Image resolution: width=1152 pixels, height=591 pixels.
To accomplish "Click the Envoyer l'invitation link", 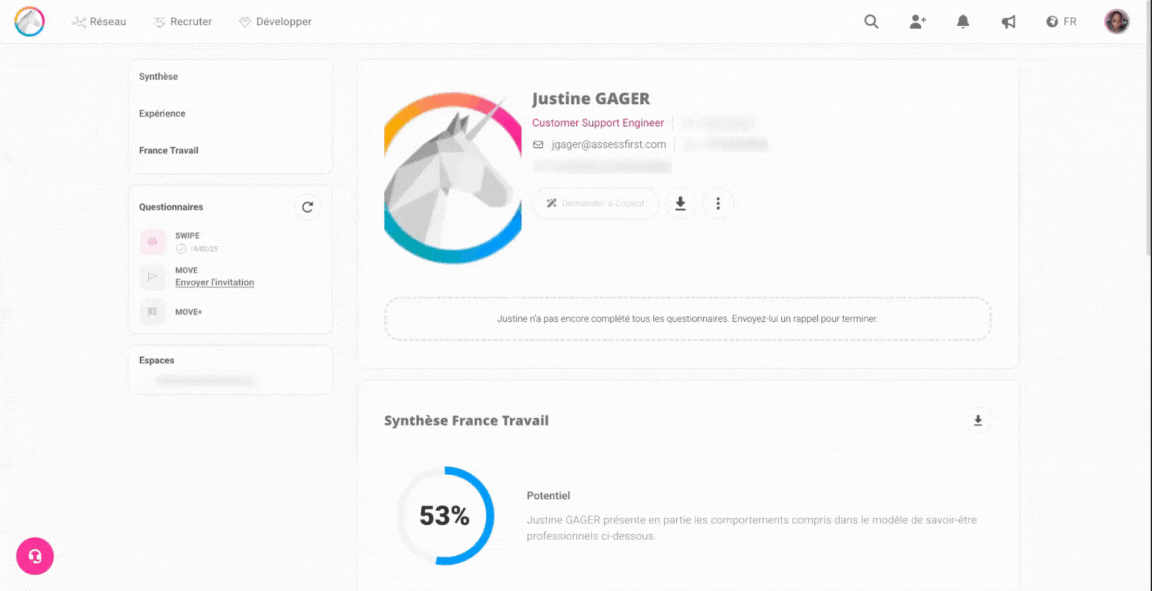I will [x=214, y=283].
